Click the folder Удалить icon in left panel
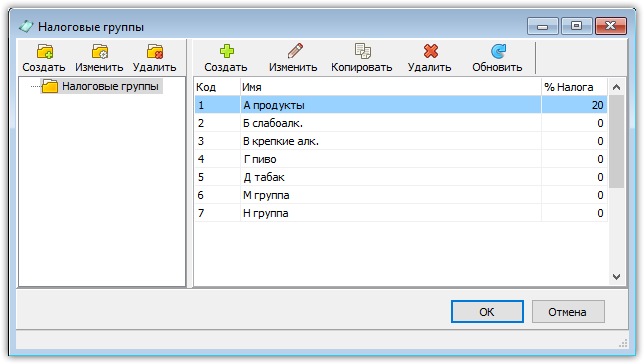 point(155,52)
